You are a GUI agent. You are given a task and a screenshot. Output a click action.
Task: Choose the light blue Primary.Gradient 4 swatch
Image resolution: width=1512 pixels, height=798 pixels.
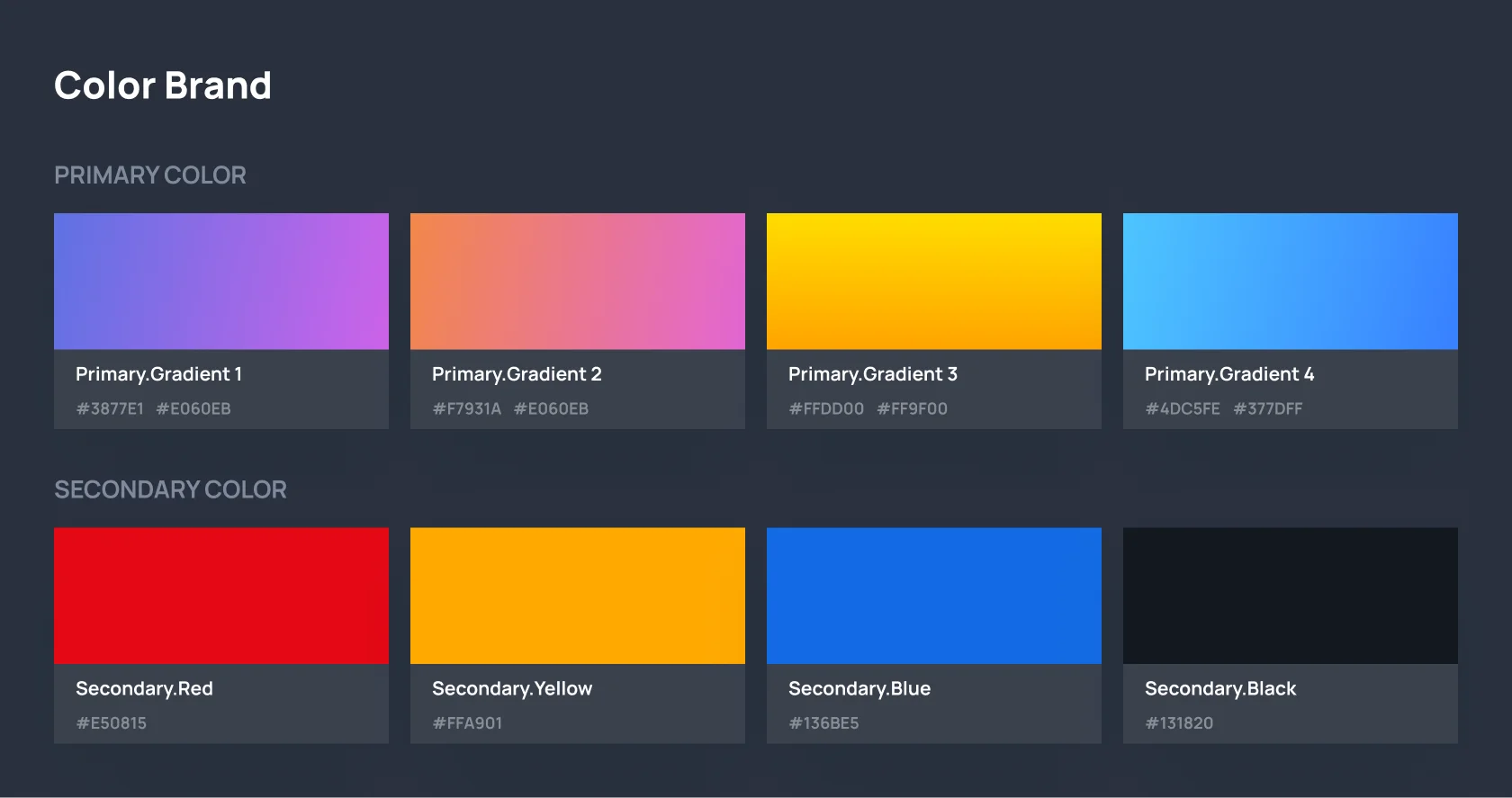[1291, 281]
